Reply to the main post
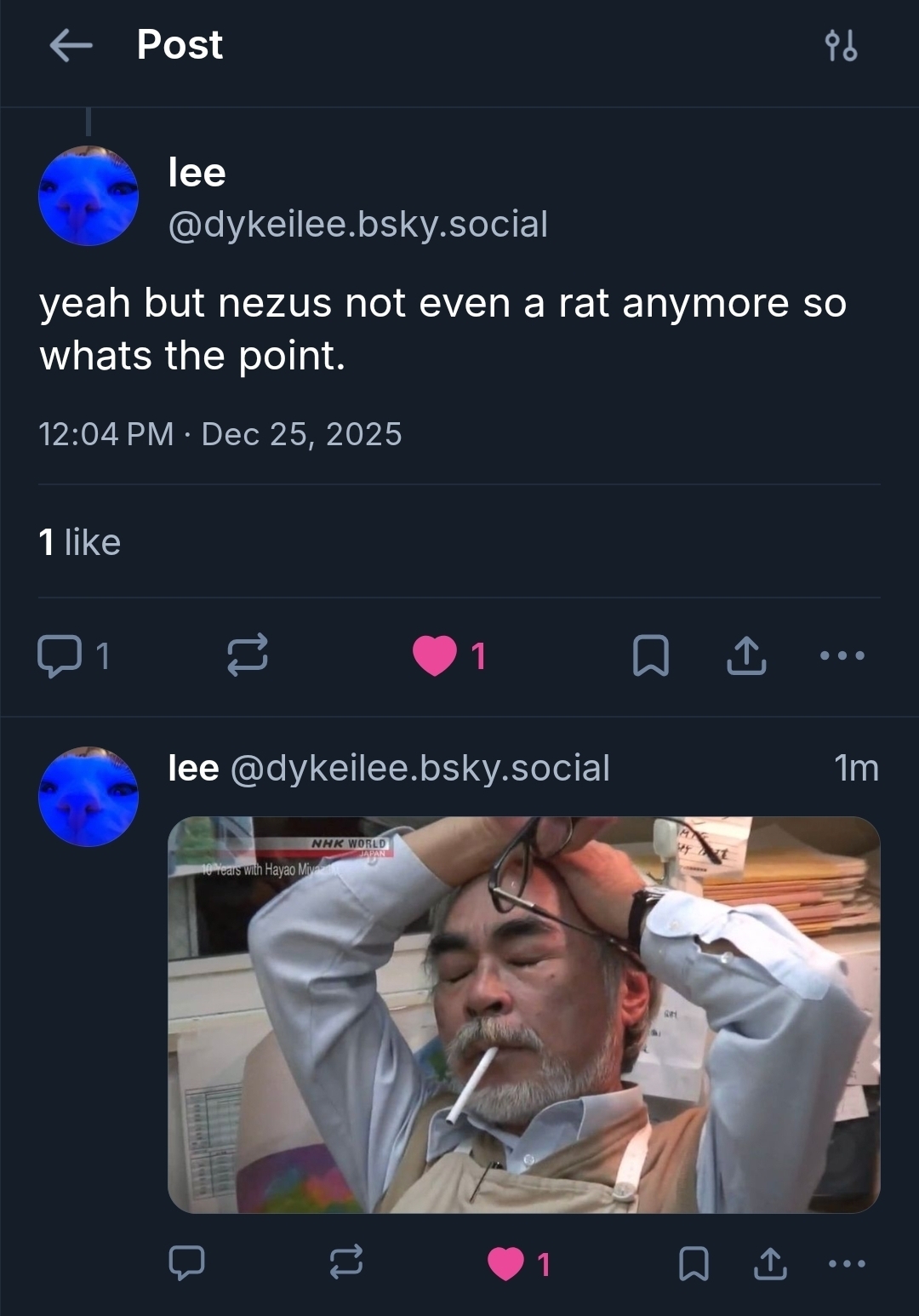919x1316 pixels. pyautogui.click(x=60, y=655)
